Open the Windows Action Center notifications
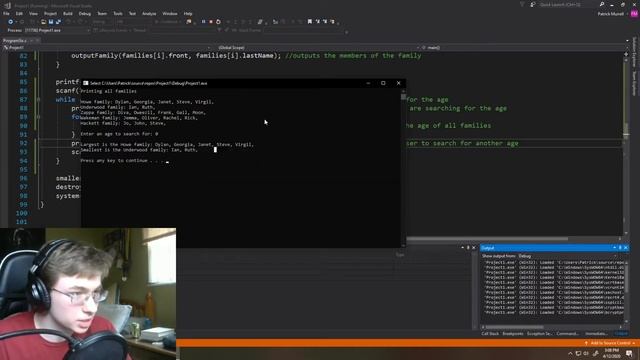 pos(629,353)
